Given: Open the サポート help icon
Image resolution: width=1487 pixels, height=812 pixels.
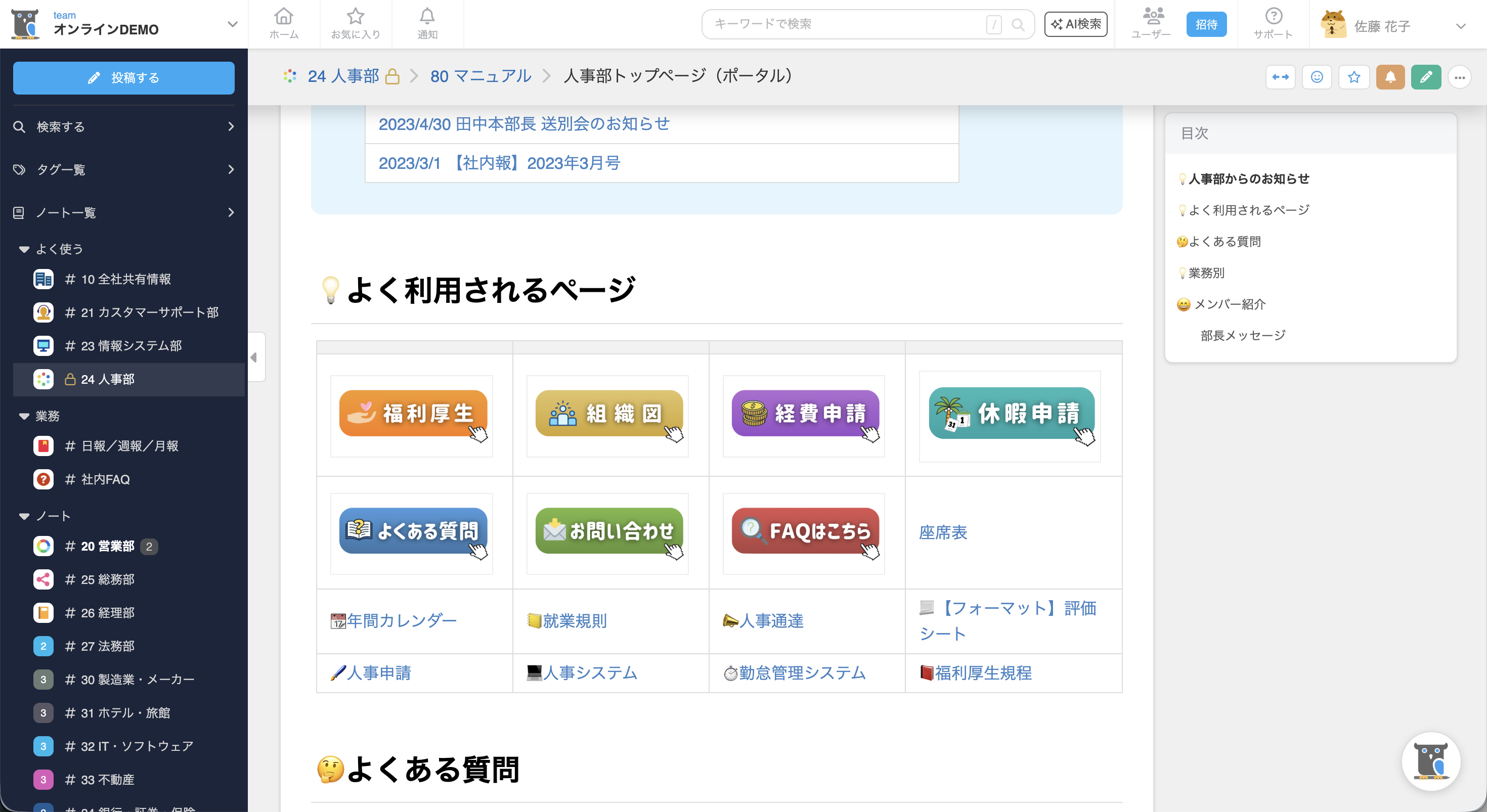Looking at the screenshot, I should [x=1273, y=24].
